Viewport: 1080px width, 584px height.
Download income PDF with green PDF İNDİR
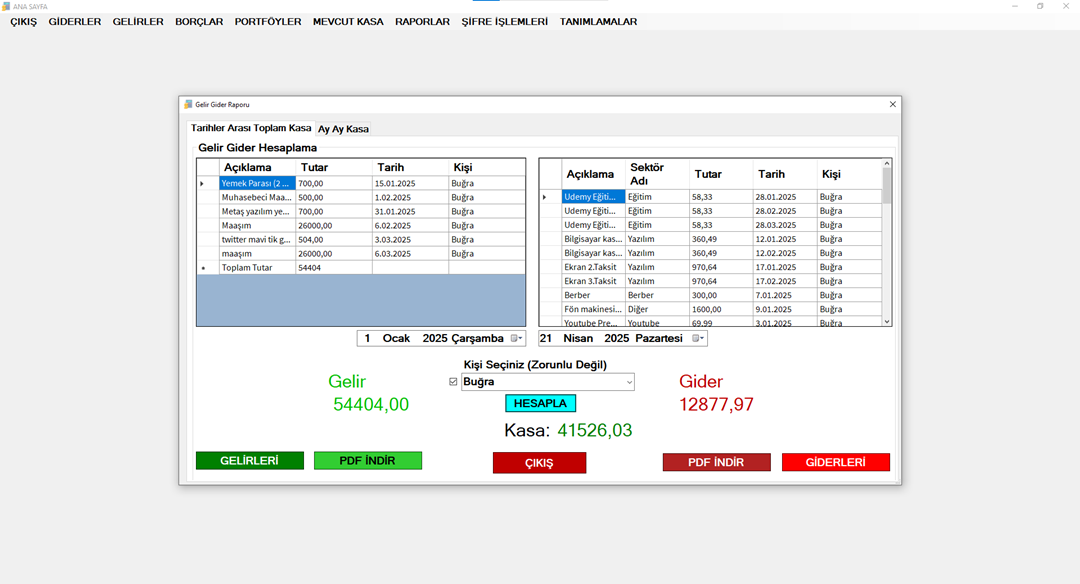367,461
